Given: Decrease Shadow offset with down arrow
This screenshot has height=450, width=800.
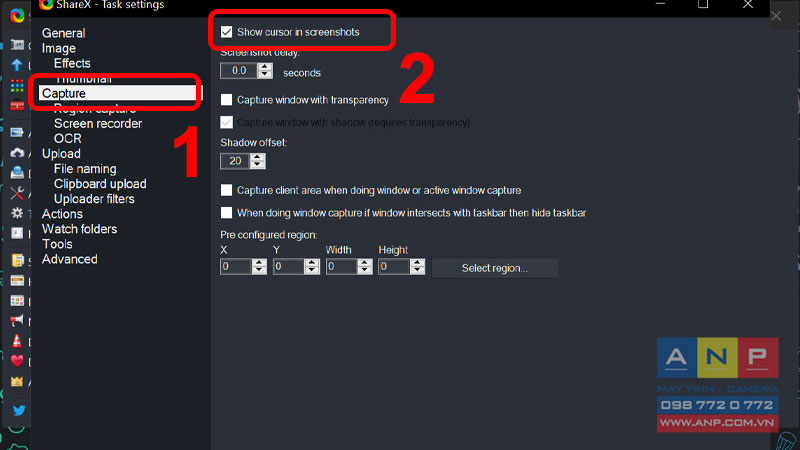Looking at the screenshot, I should [x=258, y=165].
